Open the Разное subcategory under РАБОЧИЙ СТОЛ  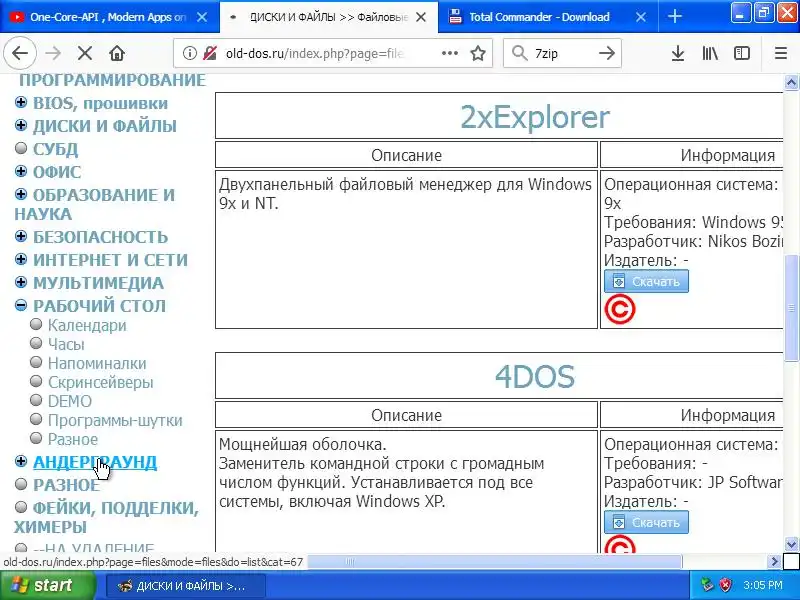[73, 439]
